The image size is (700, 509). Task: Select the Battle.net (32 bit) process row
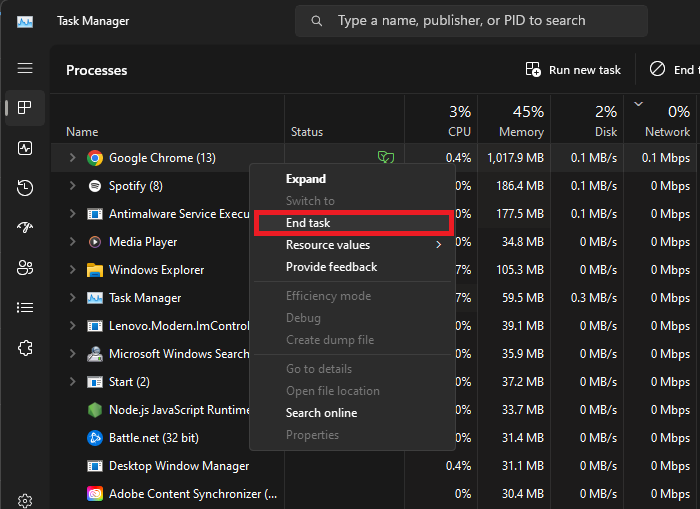coord(153,438)
